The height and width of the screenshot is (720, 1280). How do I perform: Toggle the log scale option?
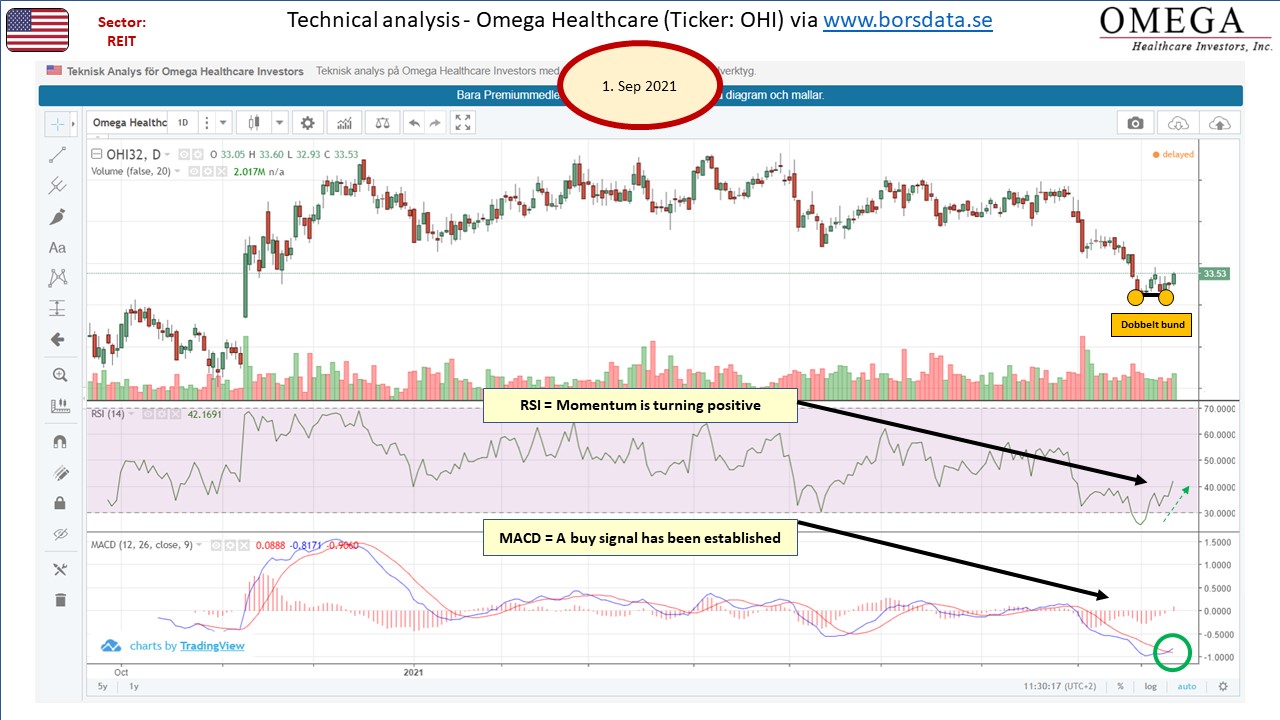pos(1151,687)
